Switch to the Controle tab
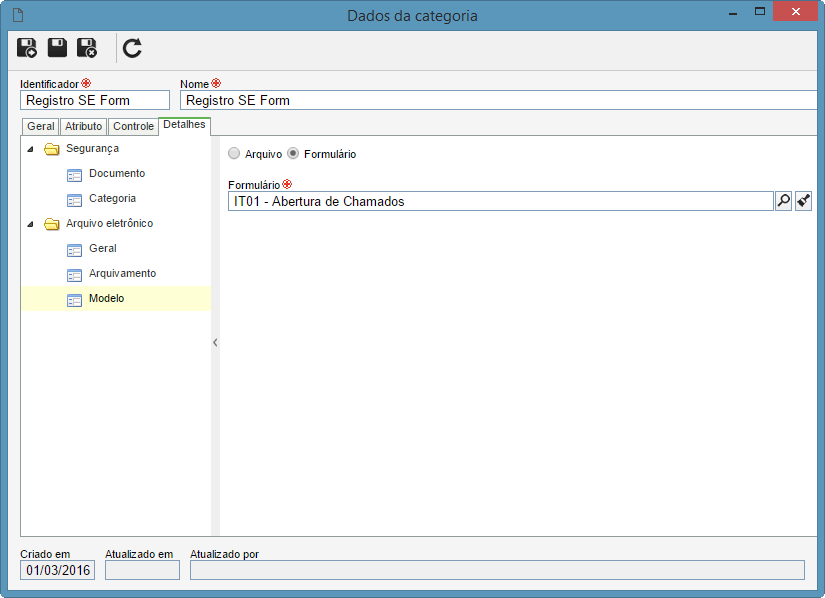Screen dimensions: 825x598 tap(133, 126)
